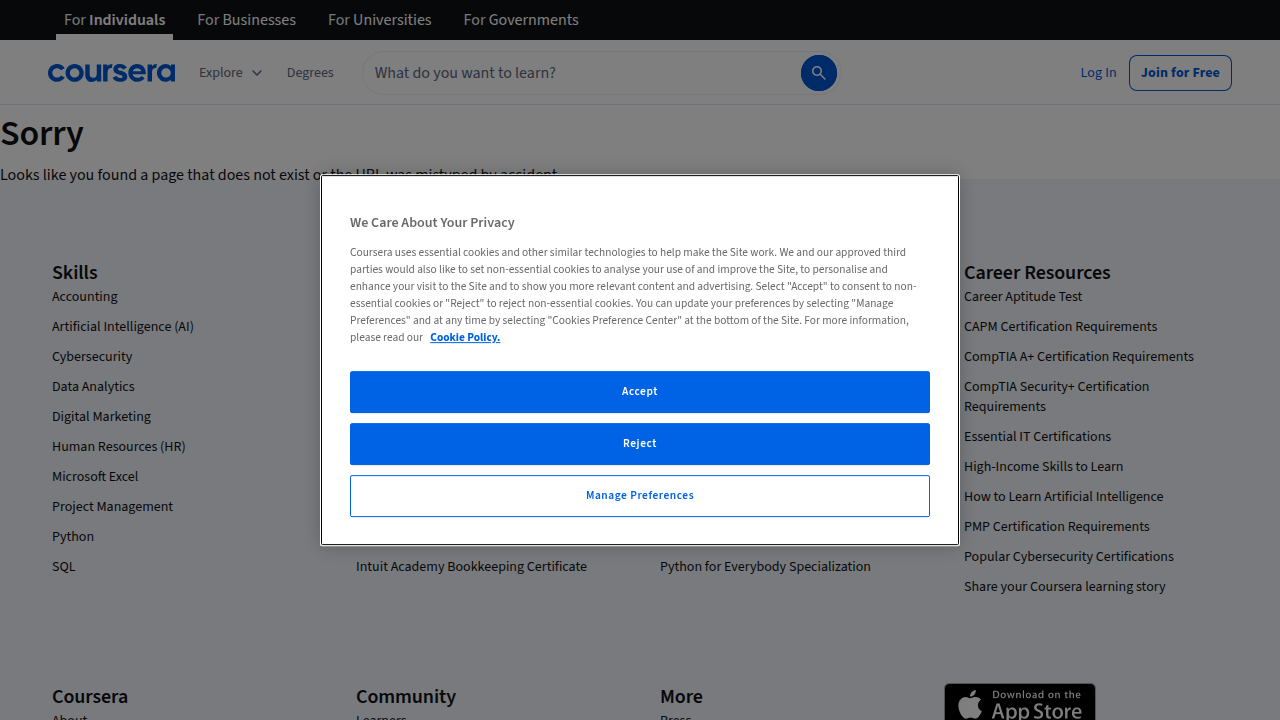Open How to Learn Artificial Intelligence link
The height and width of the screenshot is (720, 1280).
[1063, 497]
